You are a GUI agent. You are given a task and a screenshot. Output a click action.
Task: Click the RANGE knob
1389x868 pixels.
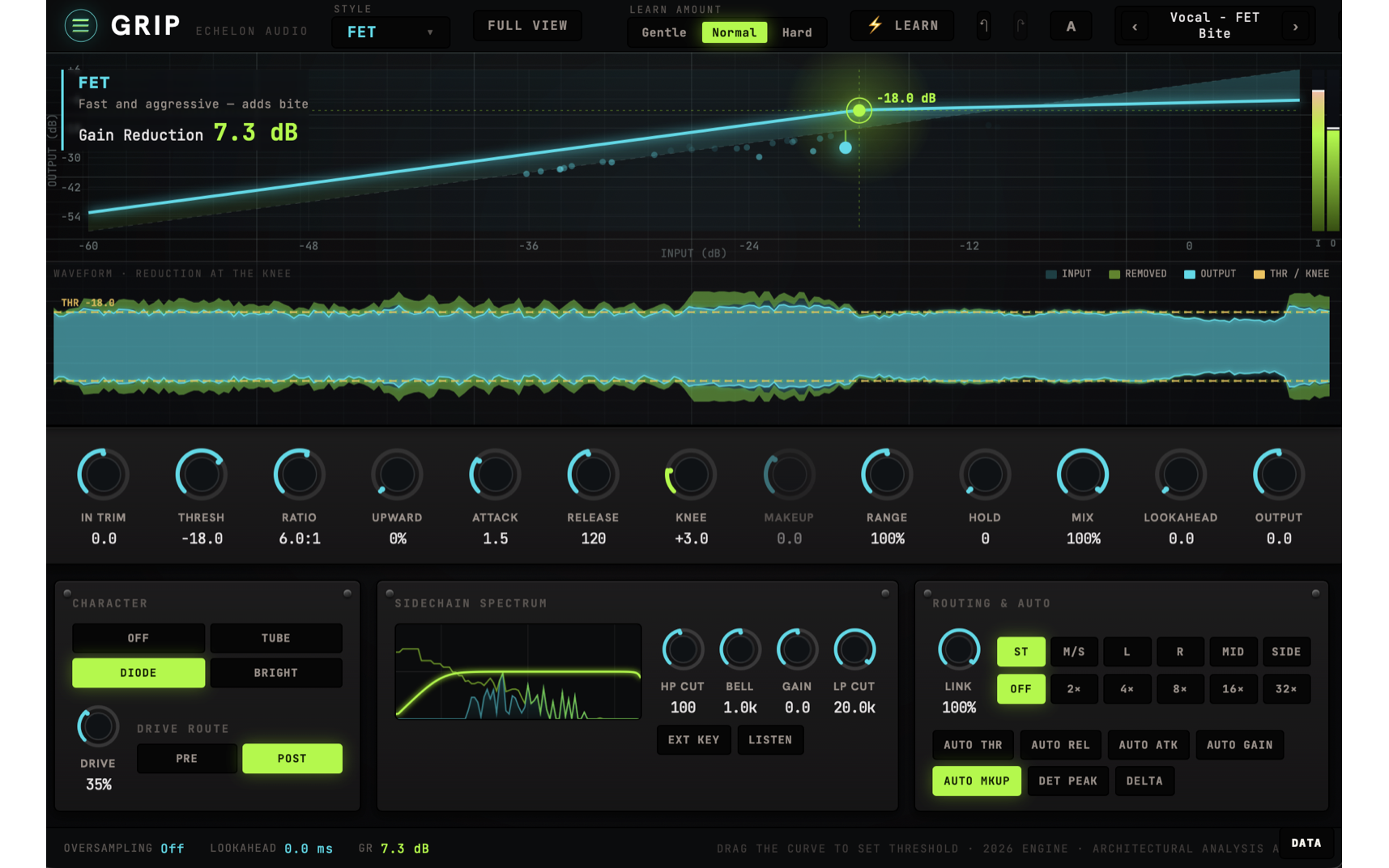click(887, 474)
